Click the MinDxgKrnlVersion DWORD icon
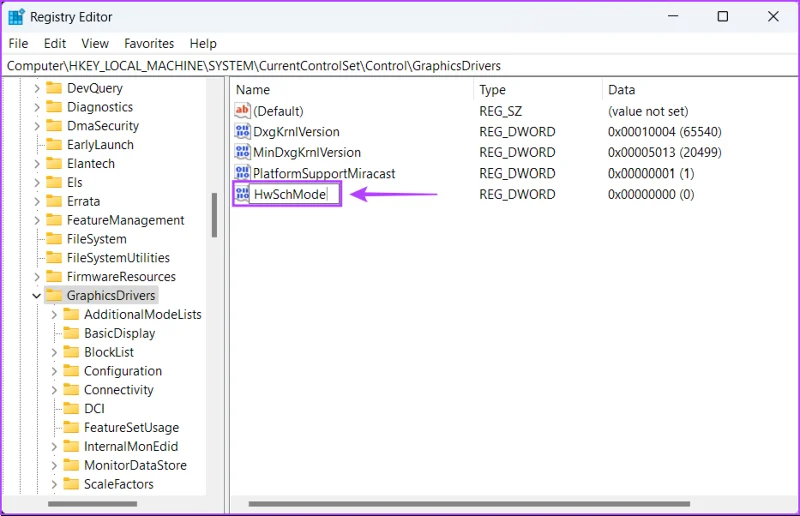Viewport: 800px width, 516px height. click(x=242, y=152)
